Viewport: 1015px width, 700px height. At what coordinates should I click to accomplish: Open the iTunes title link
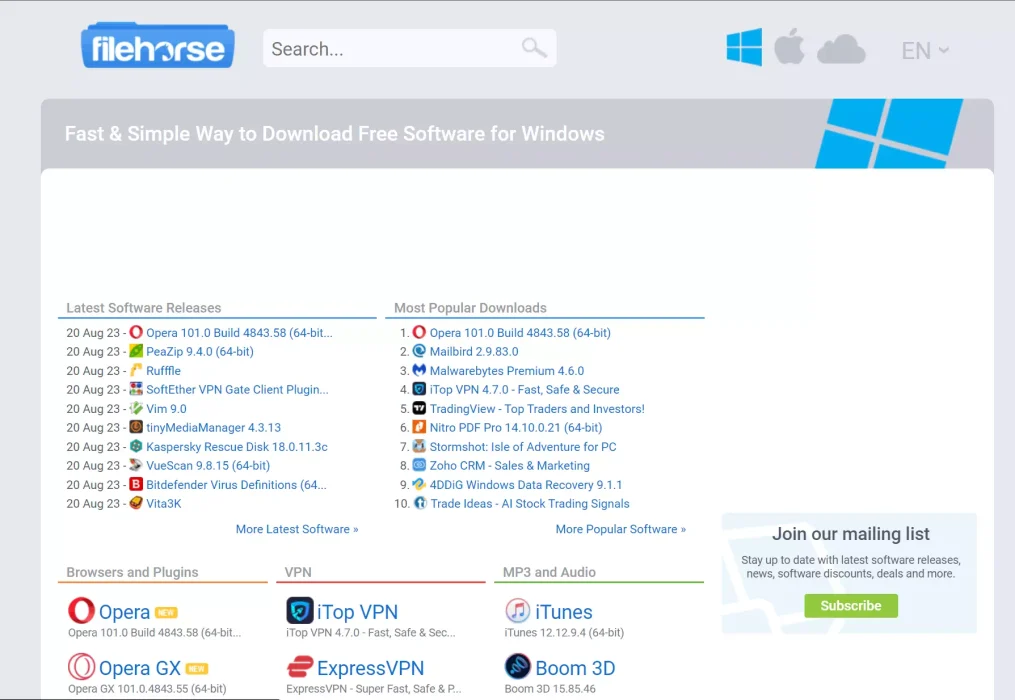tap(564, 612)
